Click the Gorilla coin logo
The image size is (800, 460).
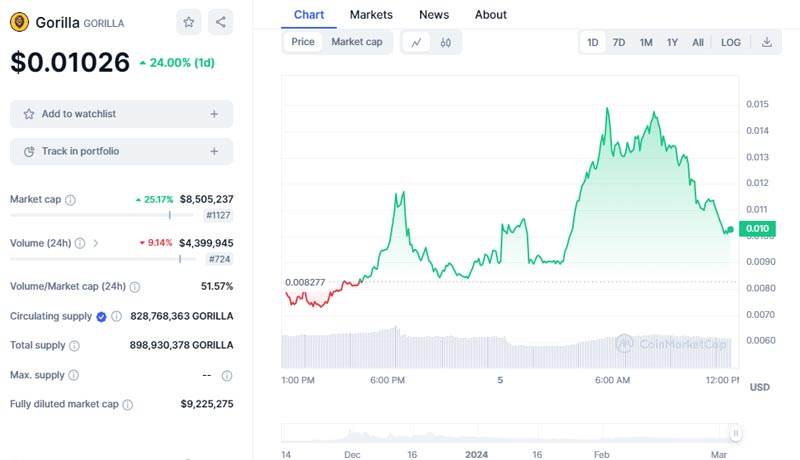19,22
